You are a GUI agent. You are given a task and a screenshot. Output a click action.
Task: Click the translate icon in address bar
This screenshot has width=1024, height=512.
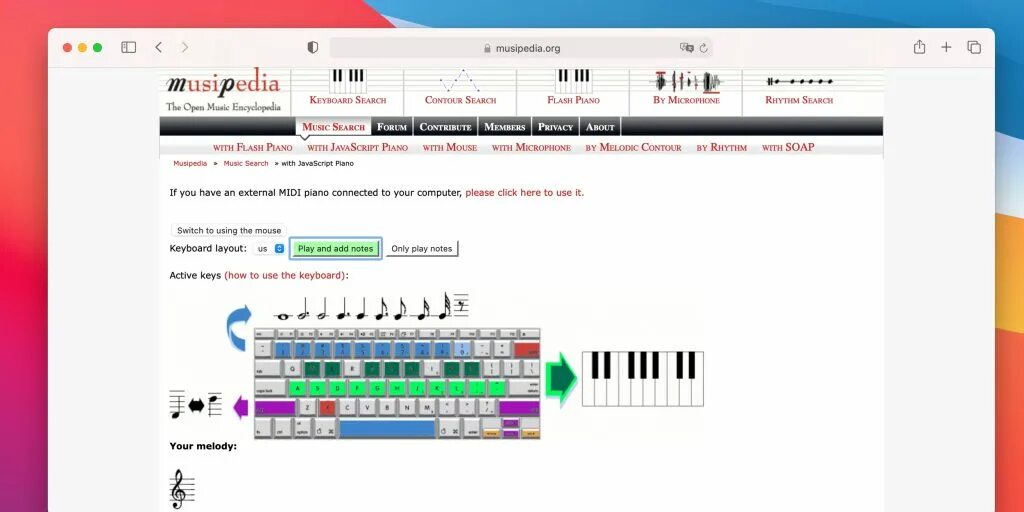686,48
